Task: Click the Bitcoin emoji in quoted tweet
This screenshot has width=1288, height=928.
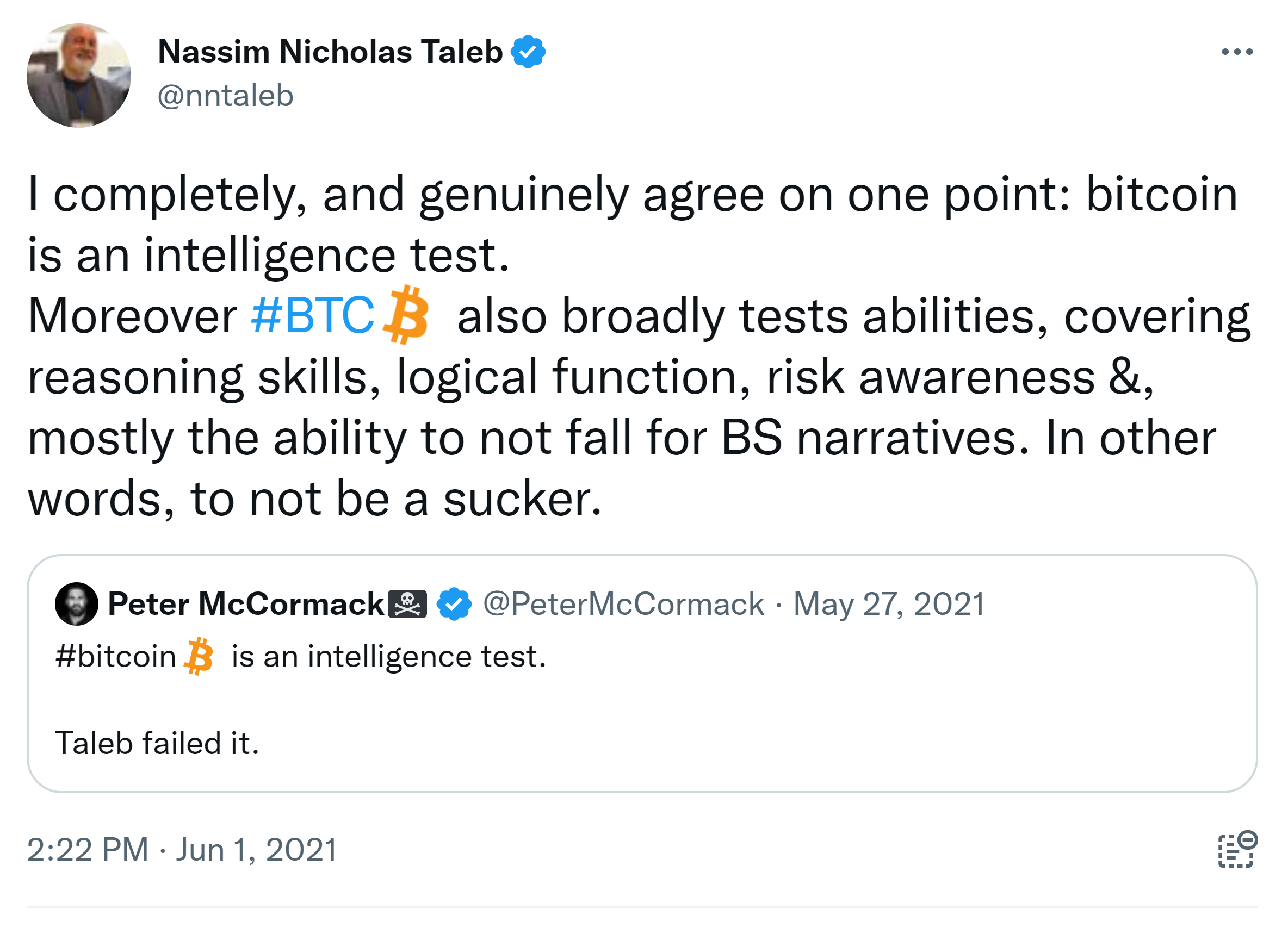Action: point(199,657)
